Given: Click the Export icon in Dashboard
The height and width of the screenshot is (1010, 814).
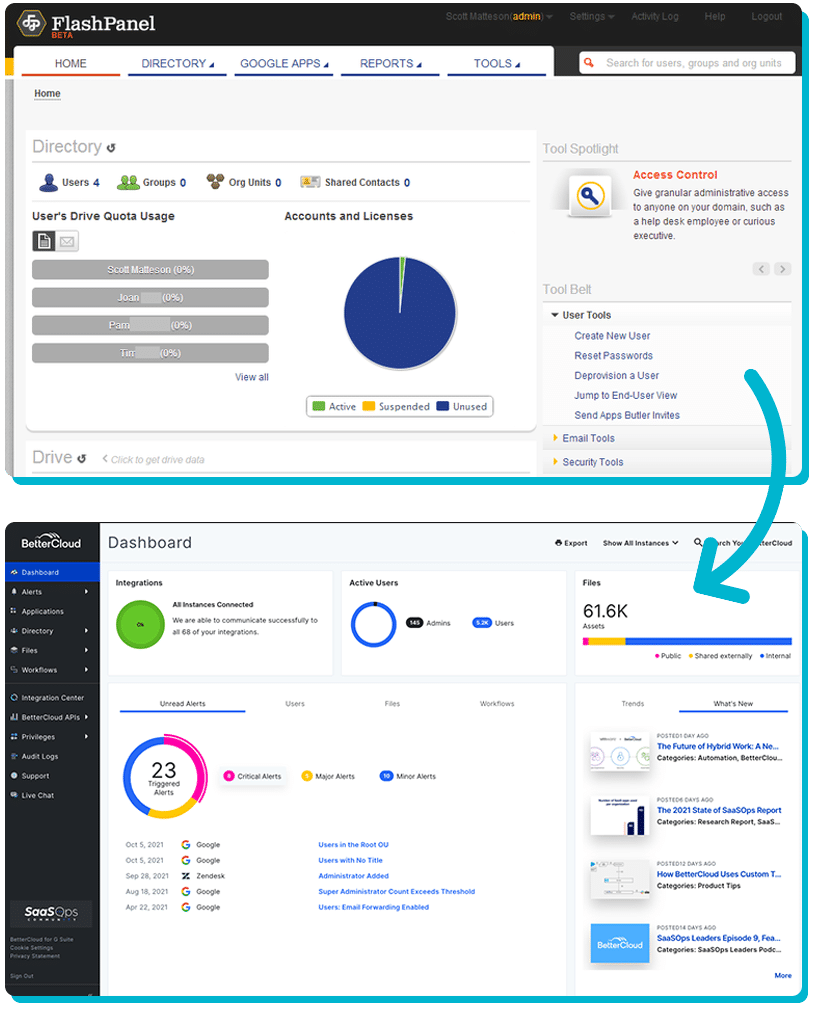Looking at the screenshot, I should [x=558, y=543].
